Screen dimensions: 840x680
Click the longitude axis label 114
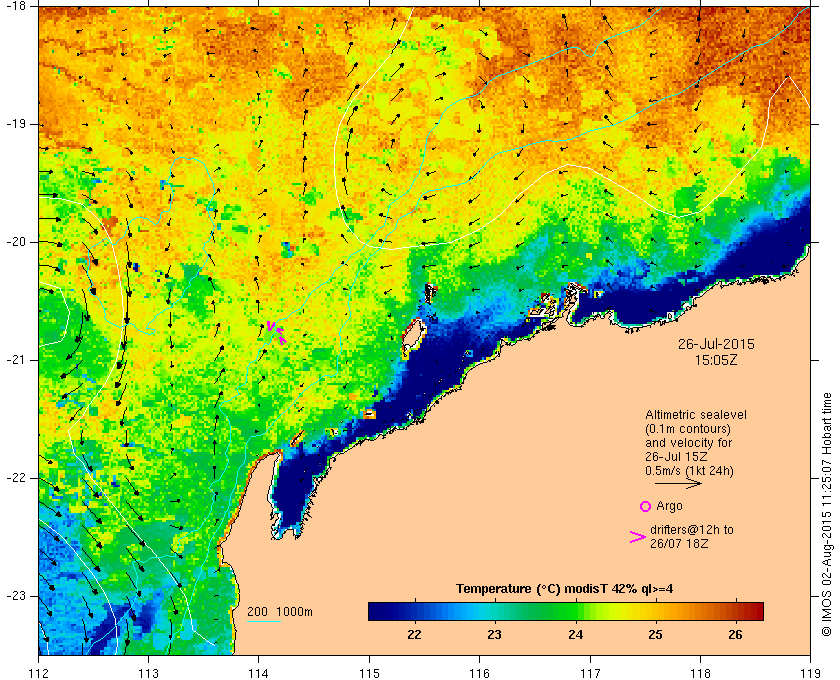click(x=259, y=673)
